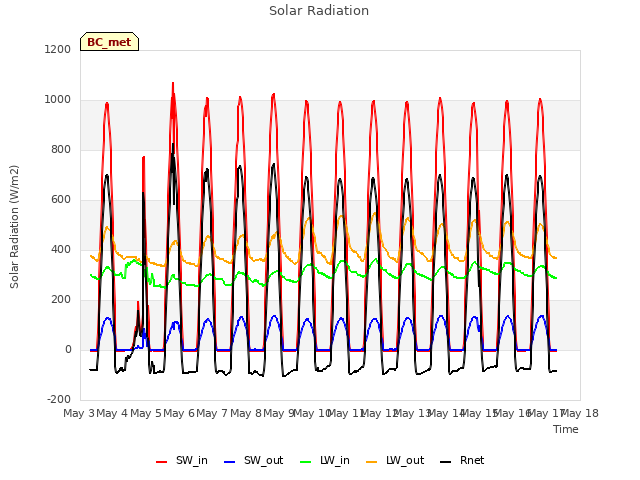Click the May 8 x-axis tick label
This screenshot has width=640, height=480.
tap(246, 413)
